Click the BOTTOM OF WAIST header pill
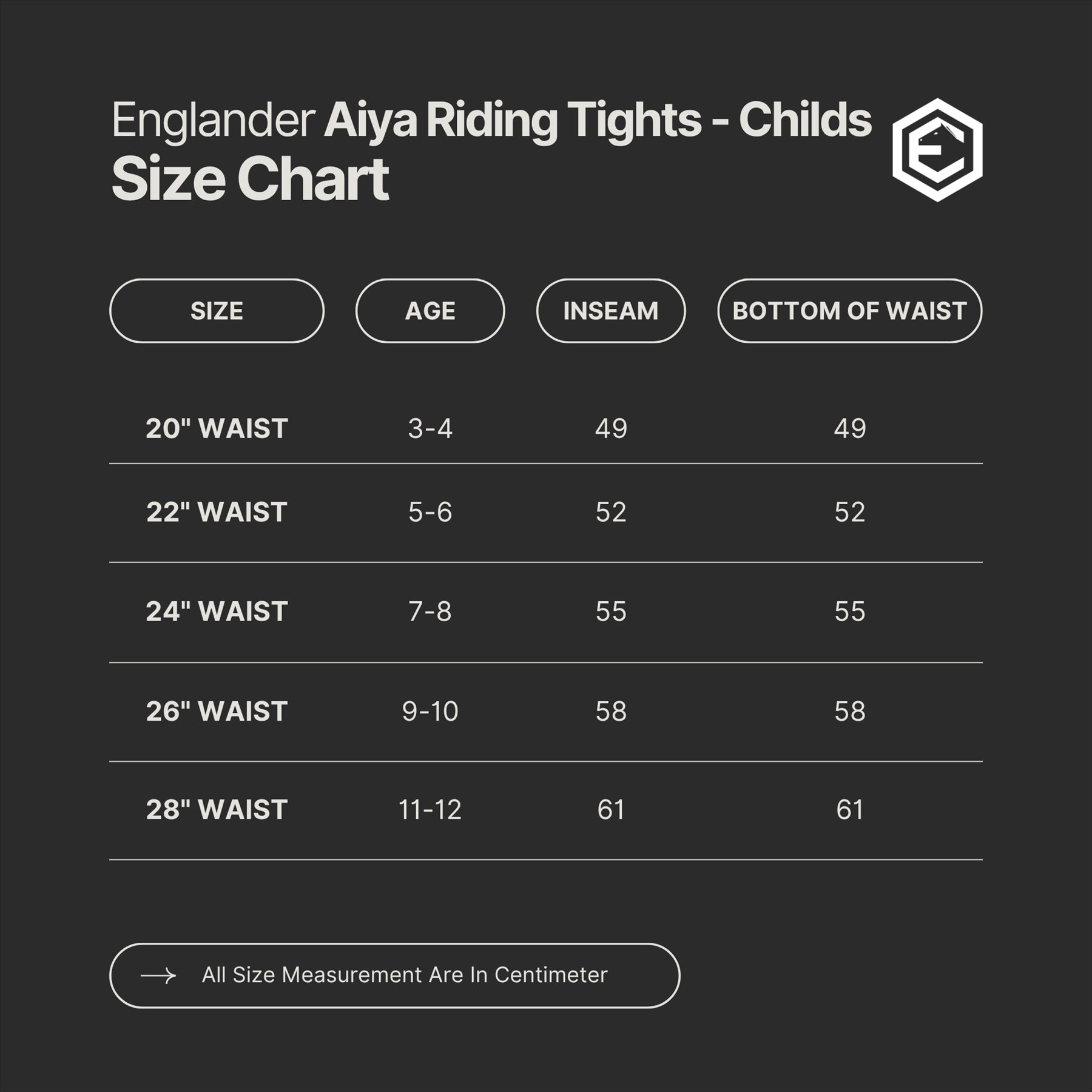Viewport: 1092px width, 1092px height. (x=849, y=311)
